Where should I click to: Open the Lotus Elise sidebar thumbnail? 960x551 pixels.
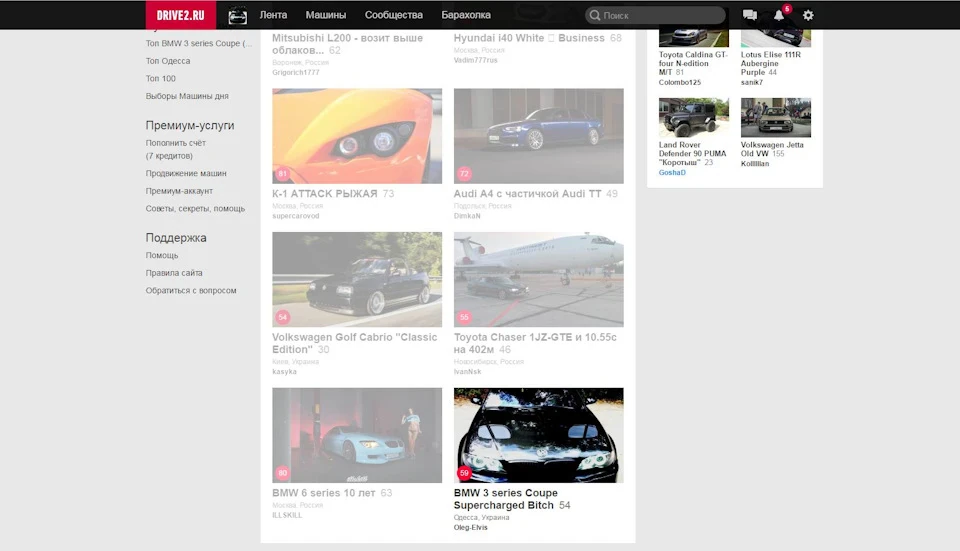[x=776, y=38]
